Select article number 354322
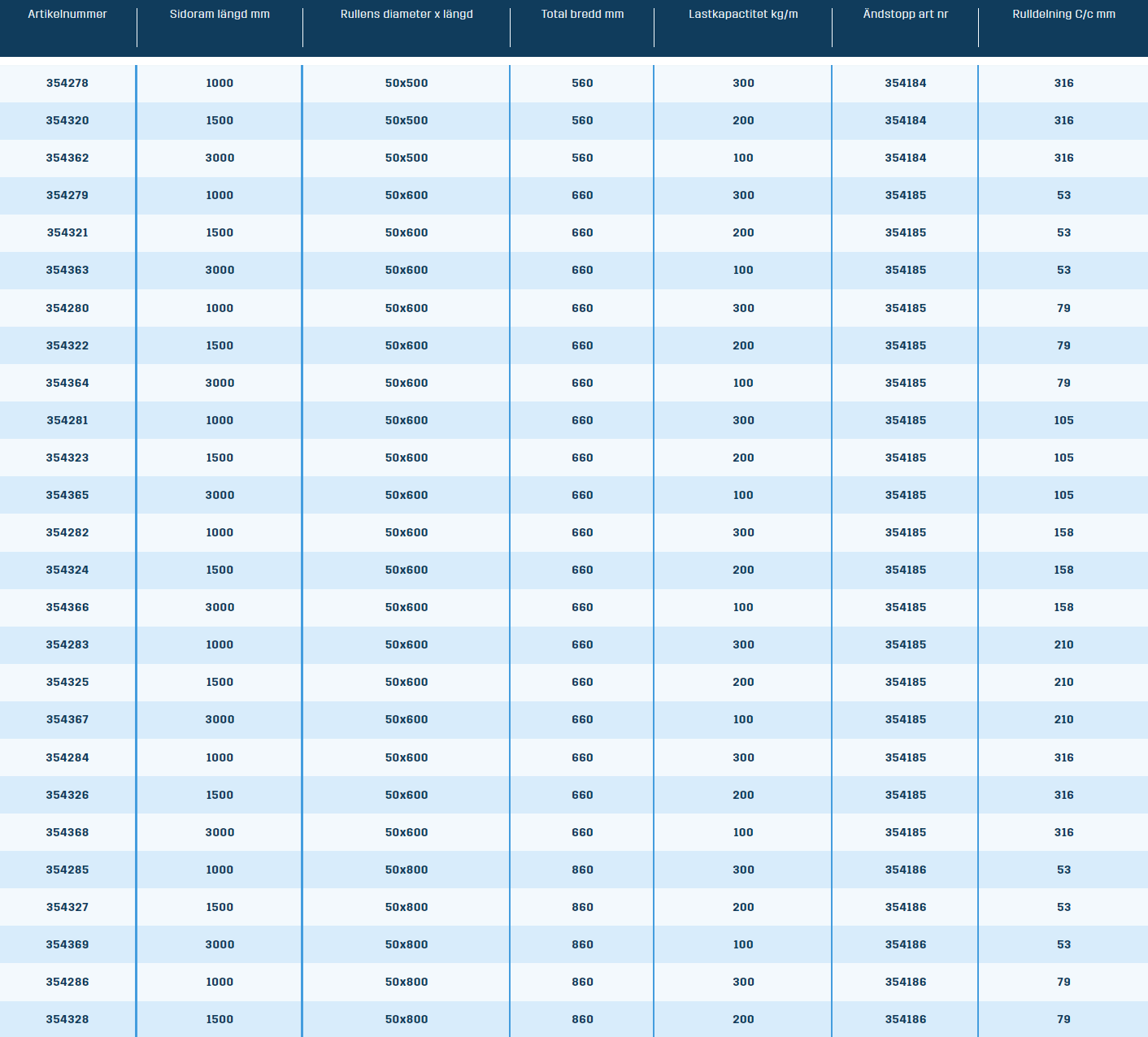The image size is (1148, 1037). tap(67, 345)
